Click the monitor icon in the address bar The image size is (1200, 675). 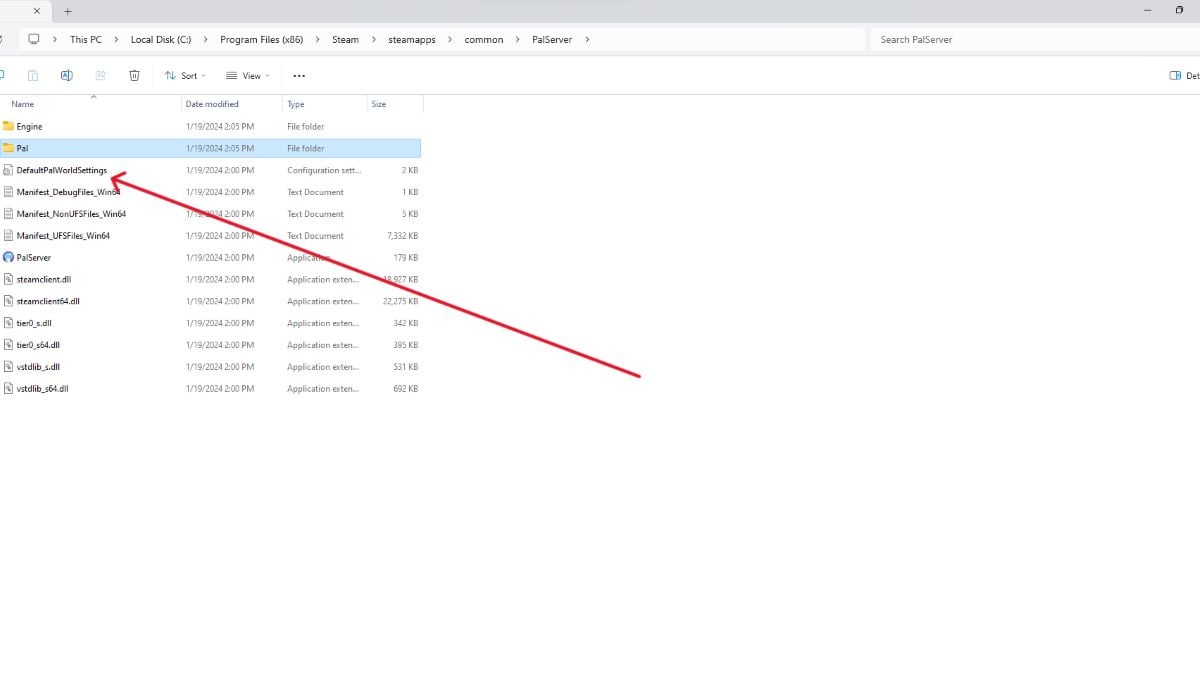coord(34,40)
